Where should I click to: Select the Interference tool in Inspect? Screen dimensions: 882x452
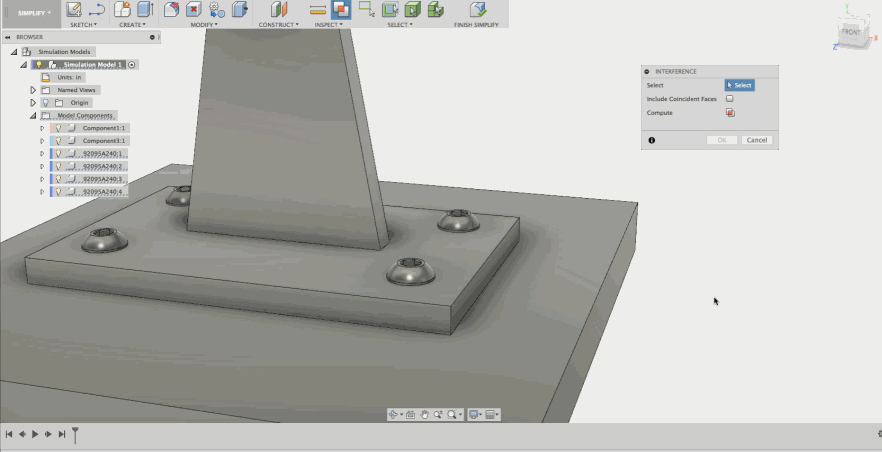341,10
